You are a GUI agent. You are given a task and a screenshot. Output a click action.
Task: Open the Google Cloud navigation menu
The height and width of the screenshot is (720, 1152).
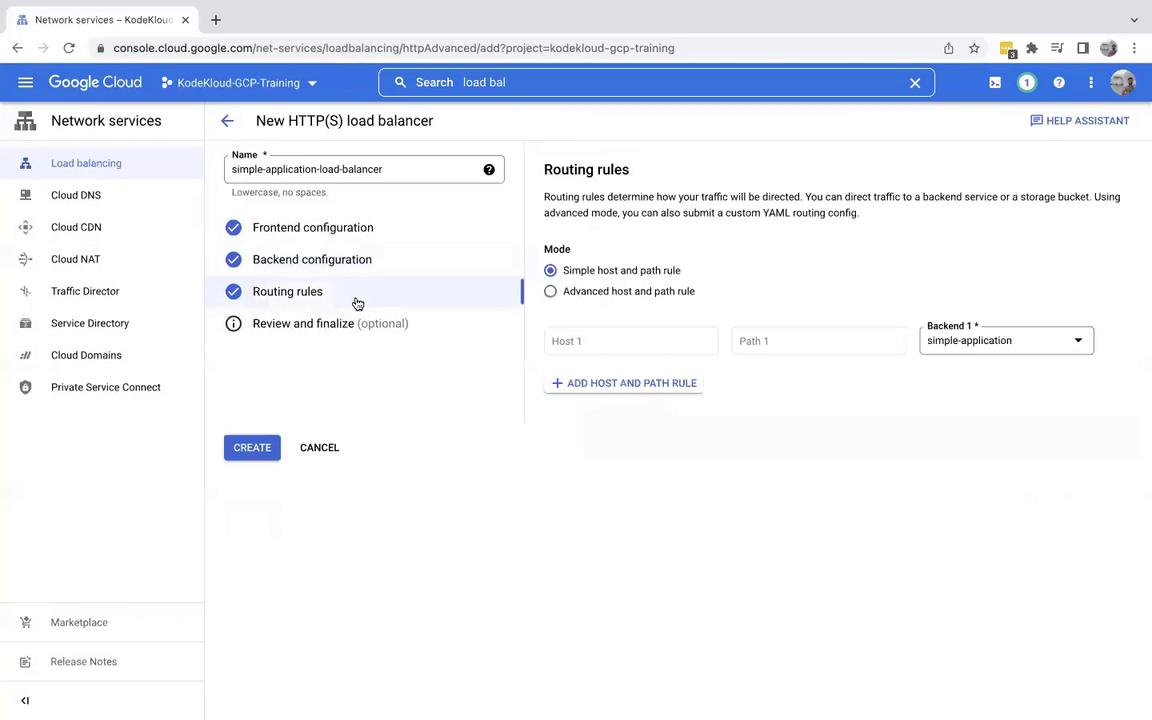(25, 82)
